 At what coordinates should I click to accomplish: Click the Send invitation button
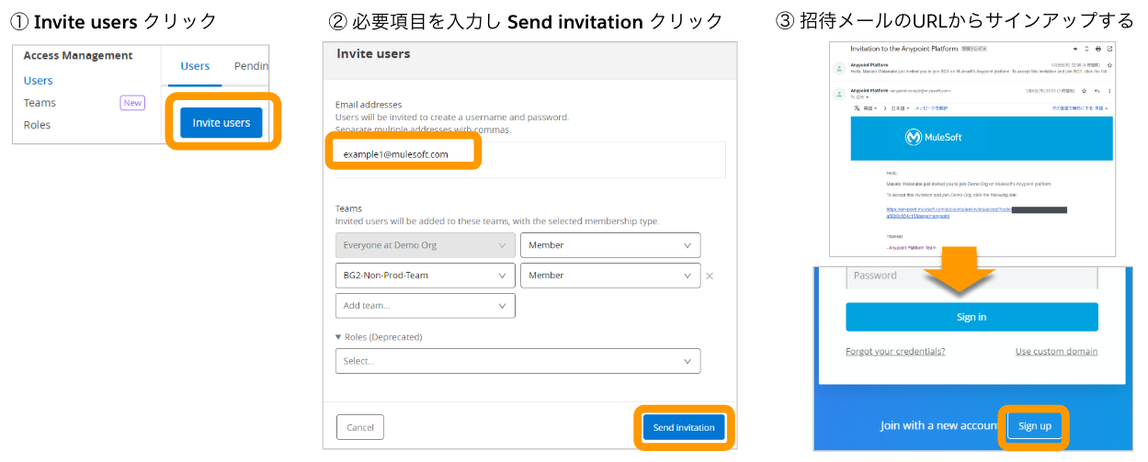tap(684, 427)
